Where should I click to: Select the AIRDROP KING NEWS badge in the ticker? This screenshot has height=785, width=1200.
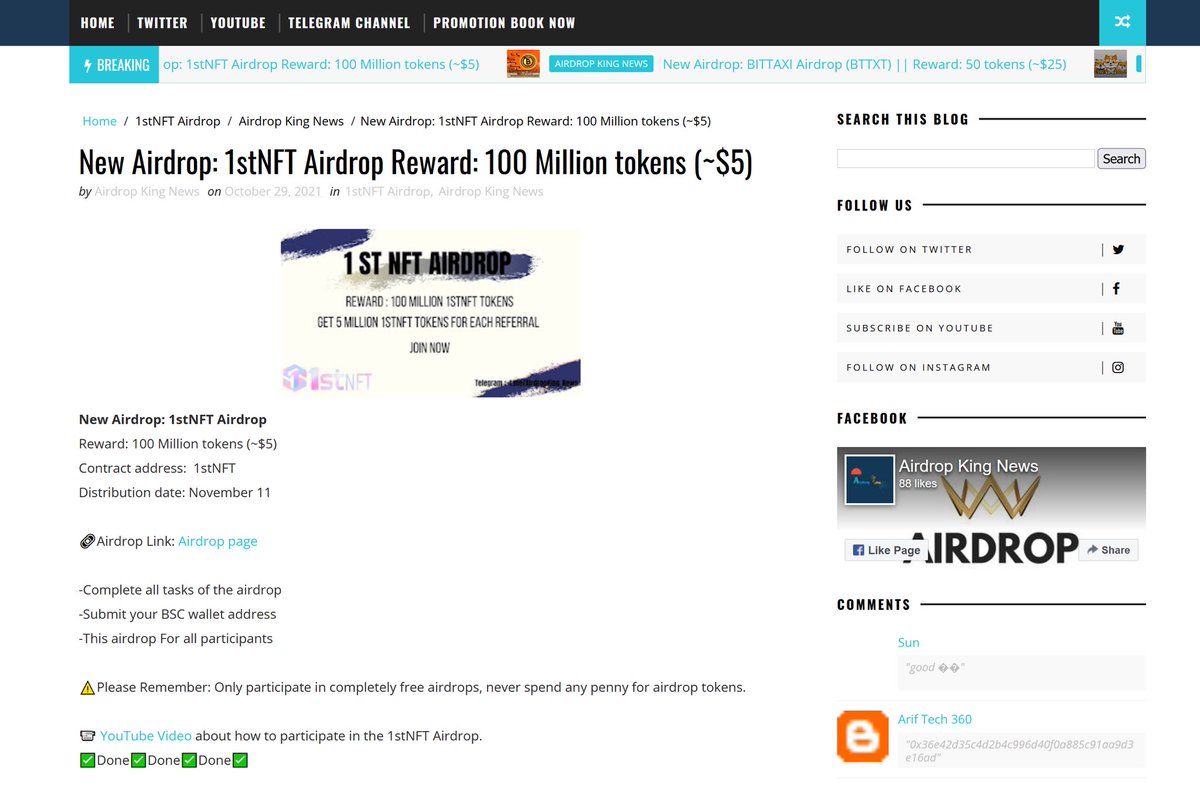[x=600, y=63]
